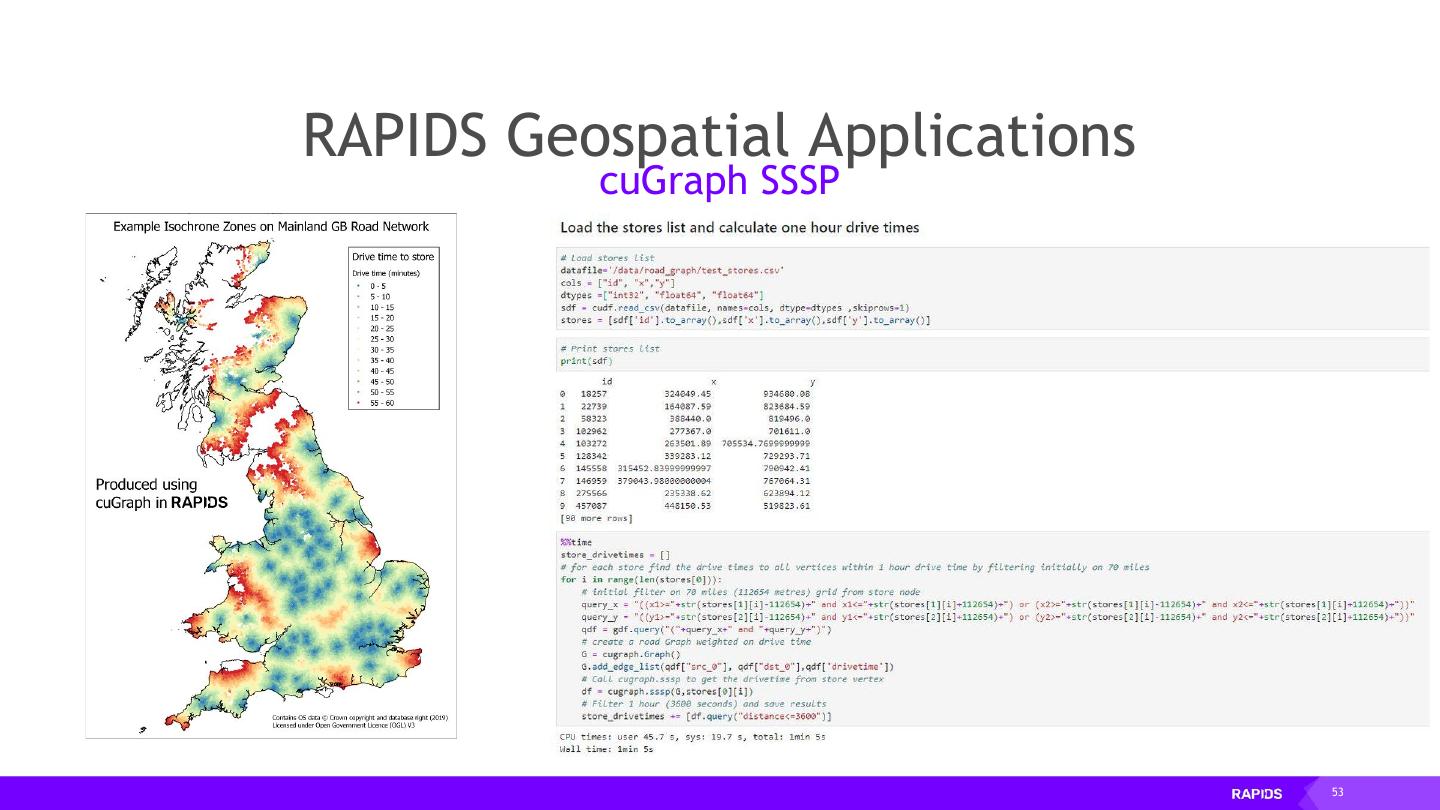1440x810 pixels.
Task: Click the "query_y =" code line
Action: tap(998, 618)
